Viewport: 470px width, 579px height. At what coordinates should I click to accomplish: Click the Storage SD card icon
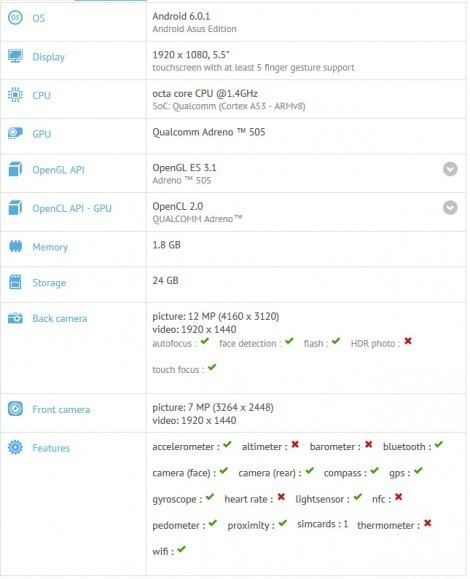pos(15,282)
